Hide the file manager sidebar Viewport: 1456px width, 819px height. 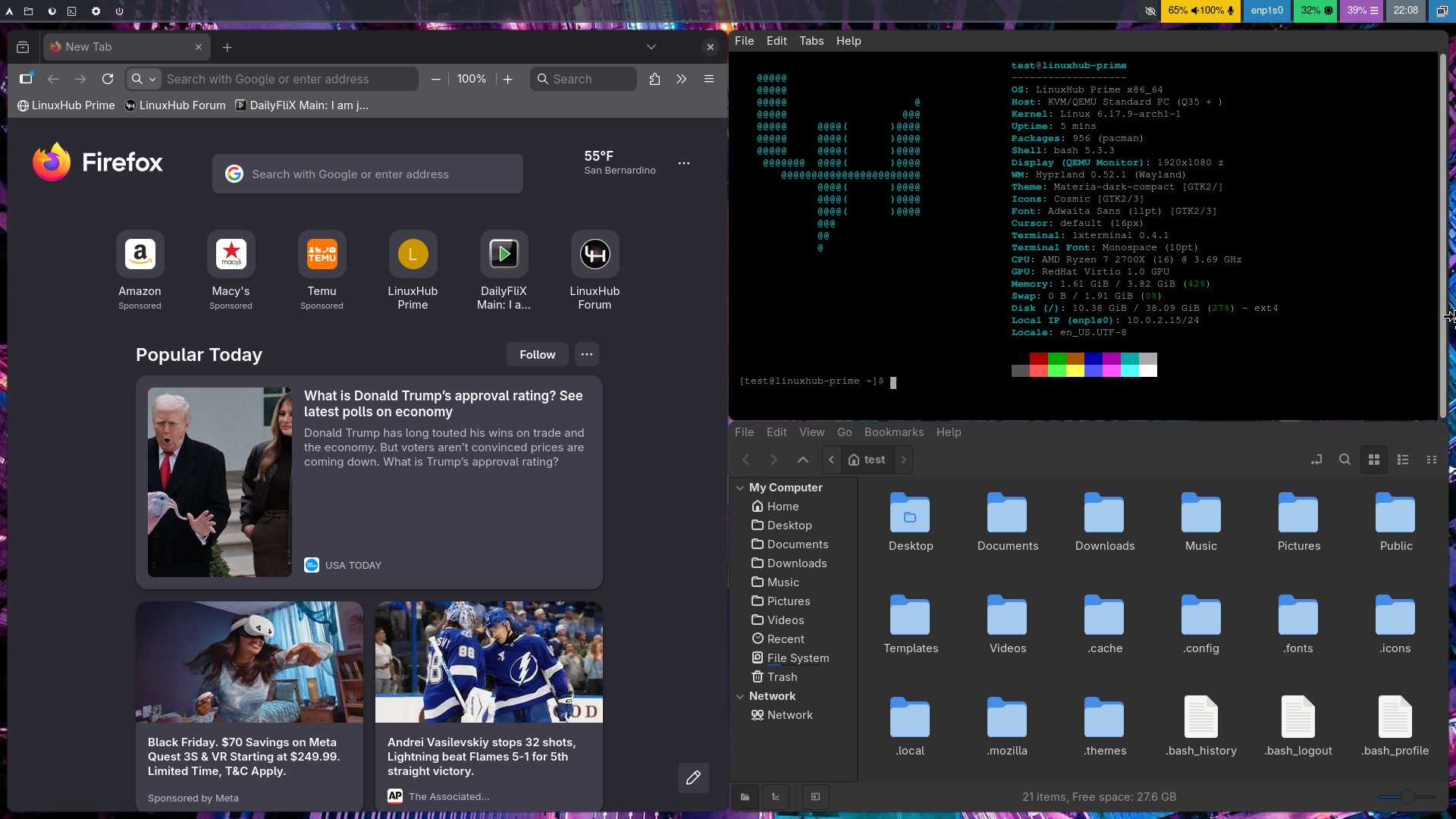[x=815, y=797]
